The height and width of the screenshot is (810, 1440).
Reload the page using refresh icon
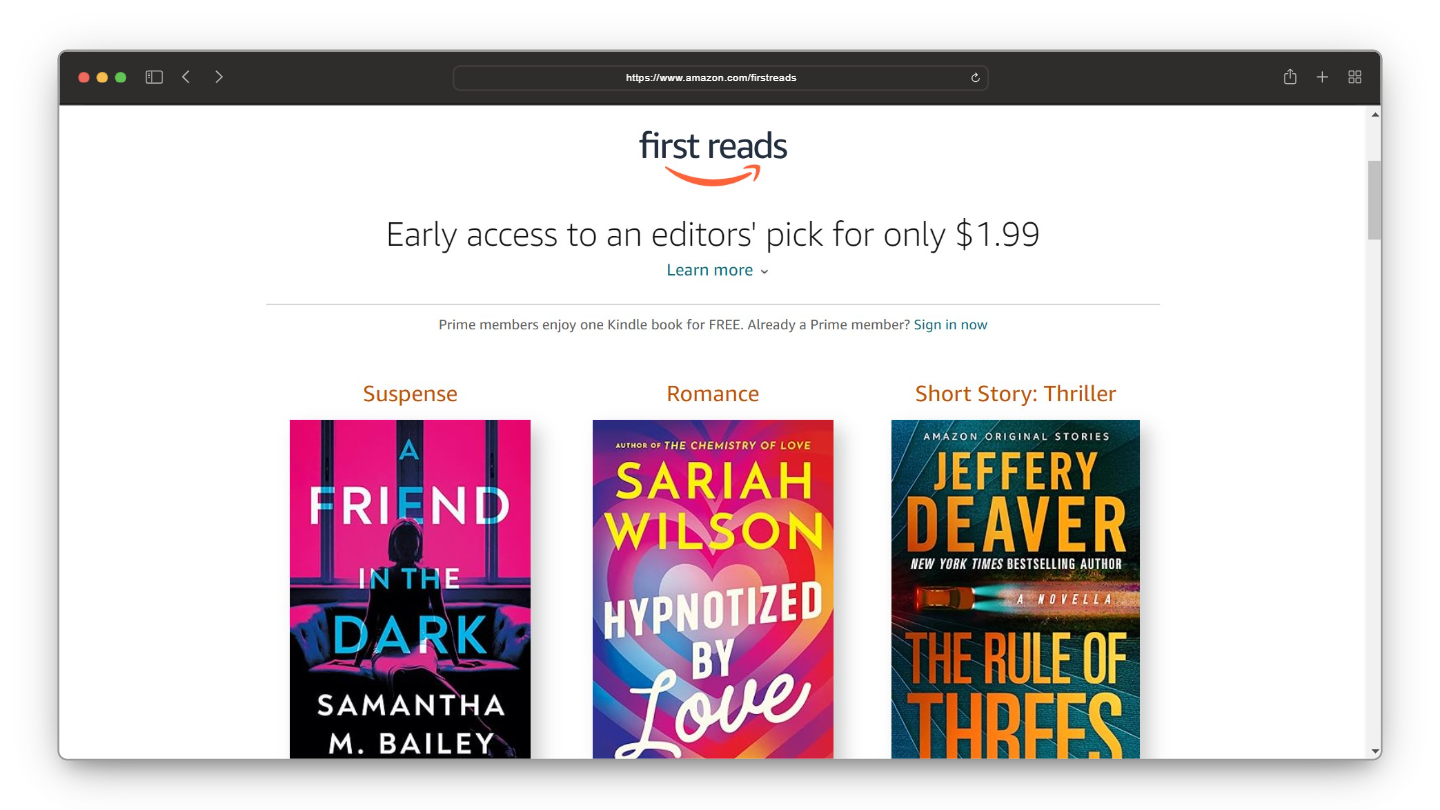pos(975,78)
